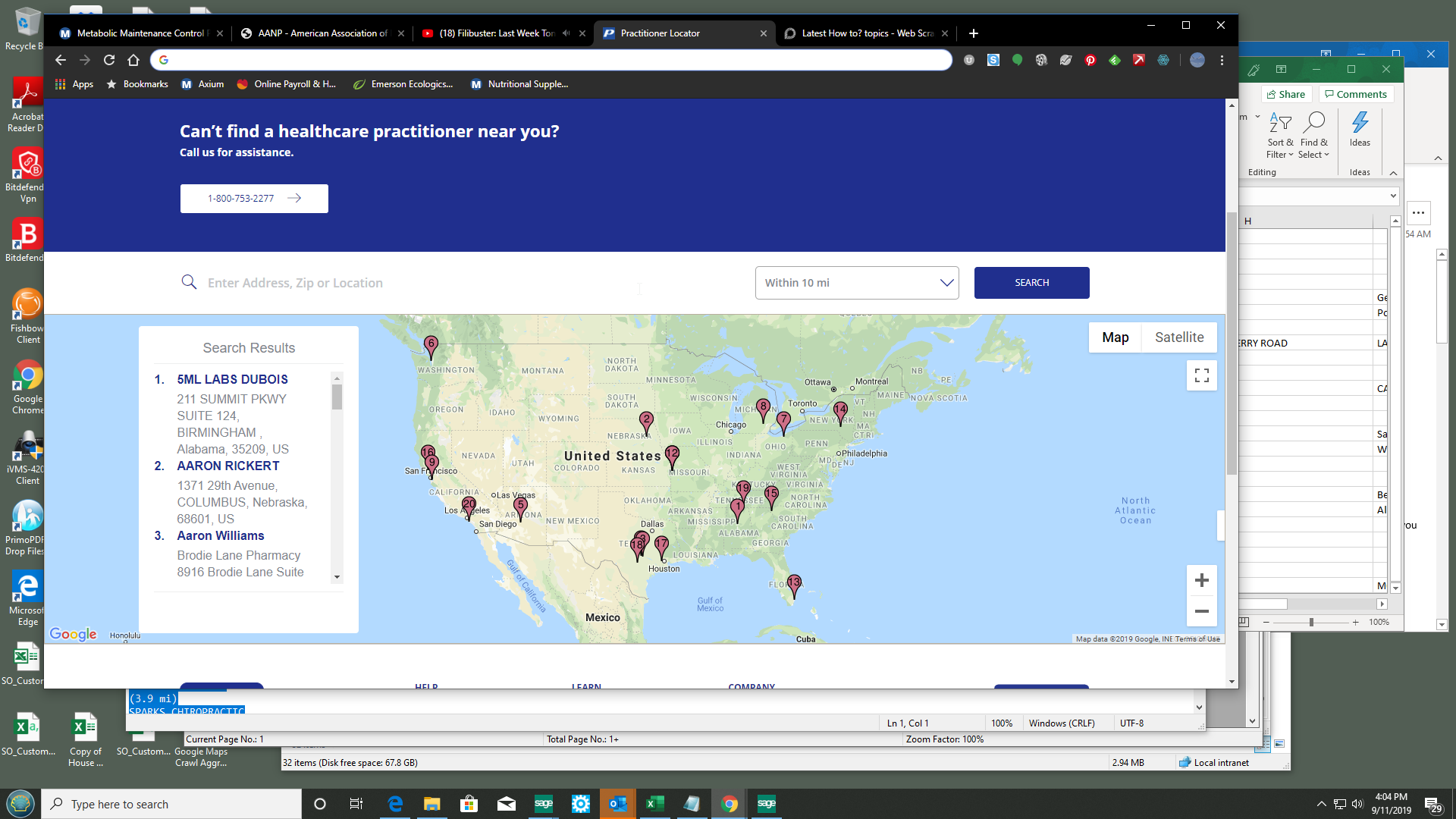1456x819 pixels.
Task: Switch map to Satellite view
Action: [x=1178, y=337]
